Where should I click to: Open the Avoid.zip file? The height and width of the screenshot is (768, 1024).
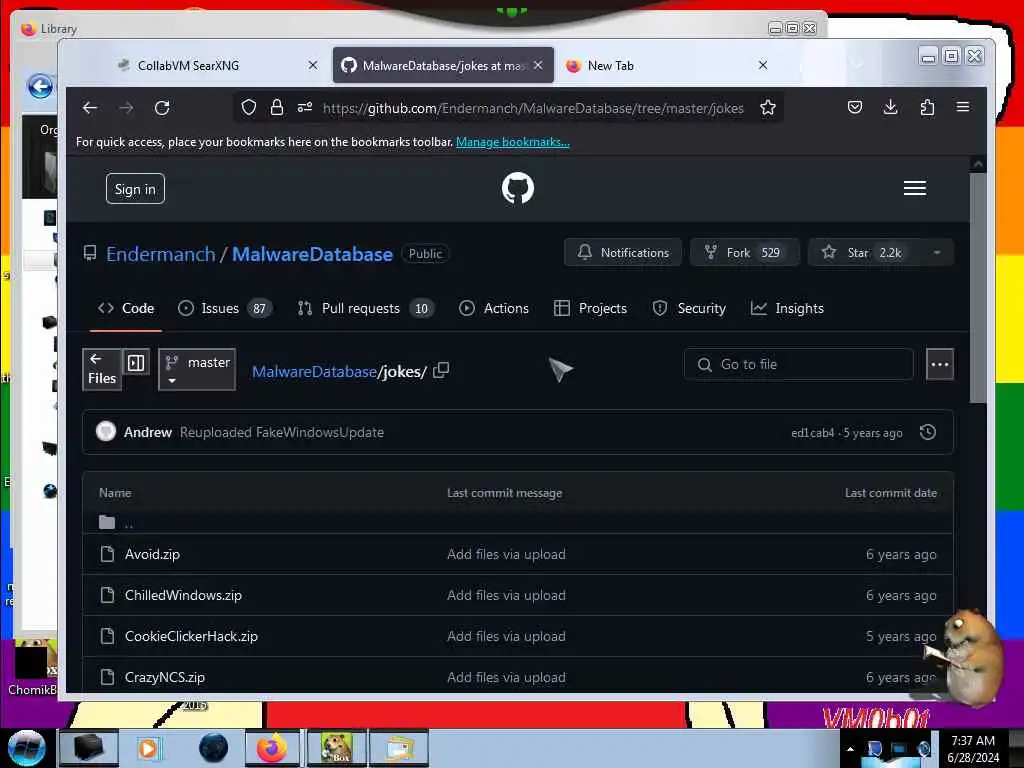[x=152, y=554]
